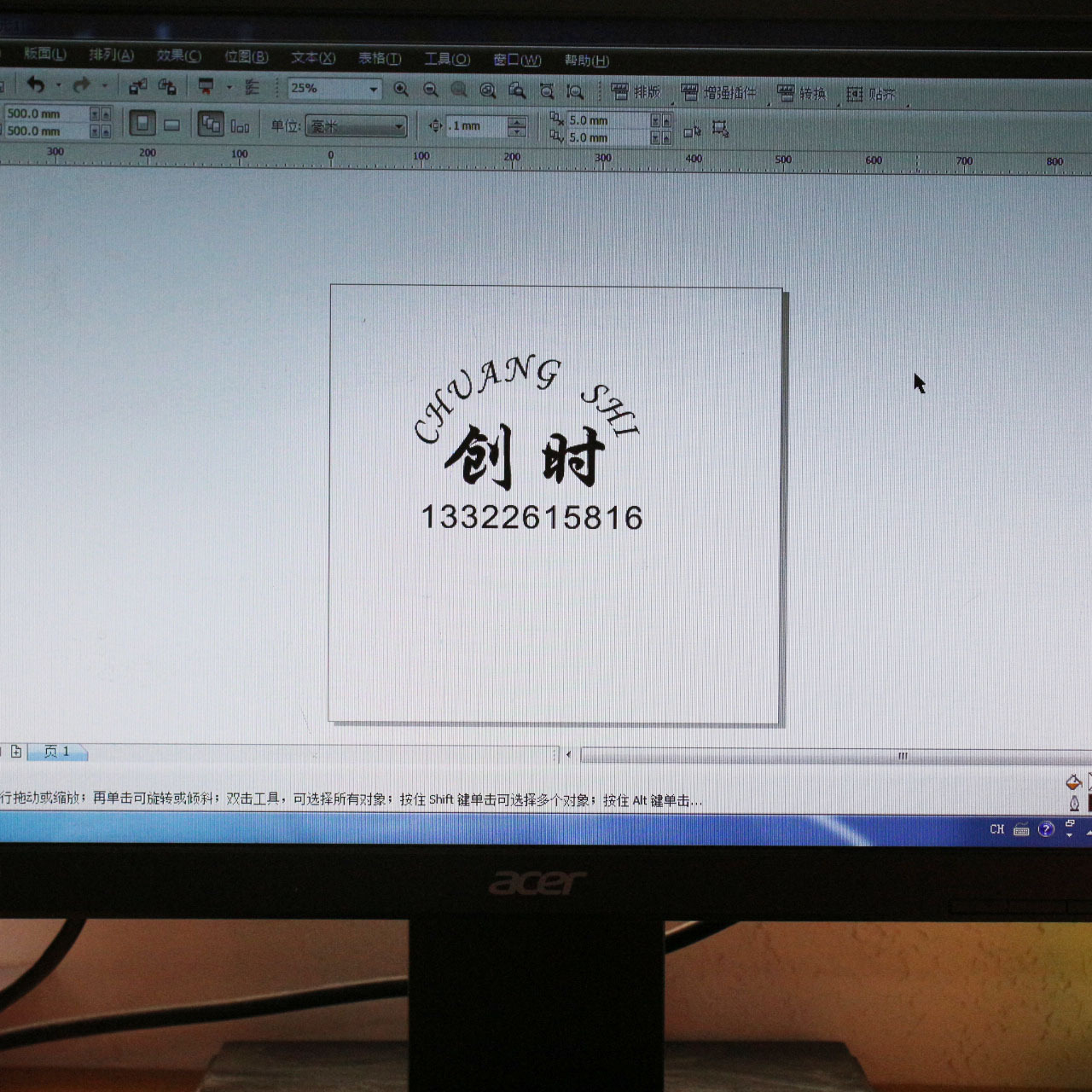Click the duplicate distance Y 5.0 mm field

pyautogui.click(x=608, y=136)
